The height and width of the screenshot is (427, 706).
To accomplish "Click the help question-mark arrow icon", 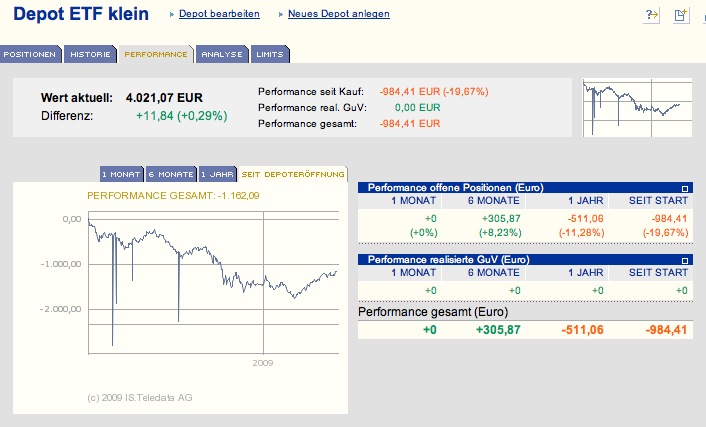I will 653,15.
